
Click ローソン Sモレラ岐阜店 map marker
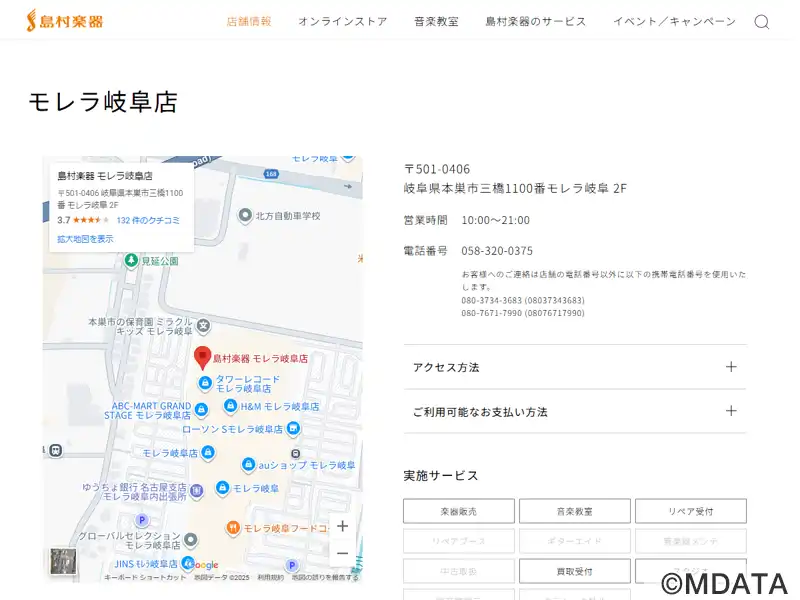pos(293,429)
